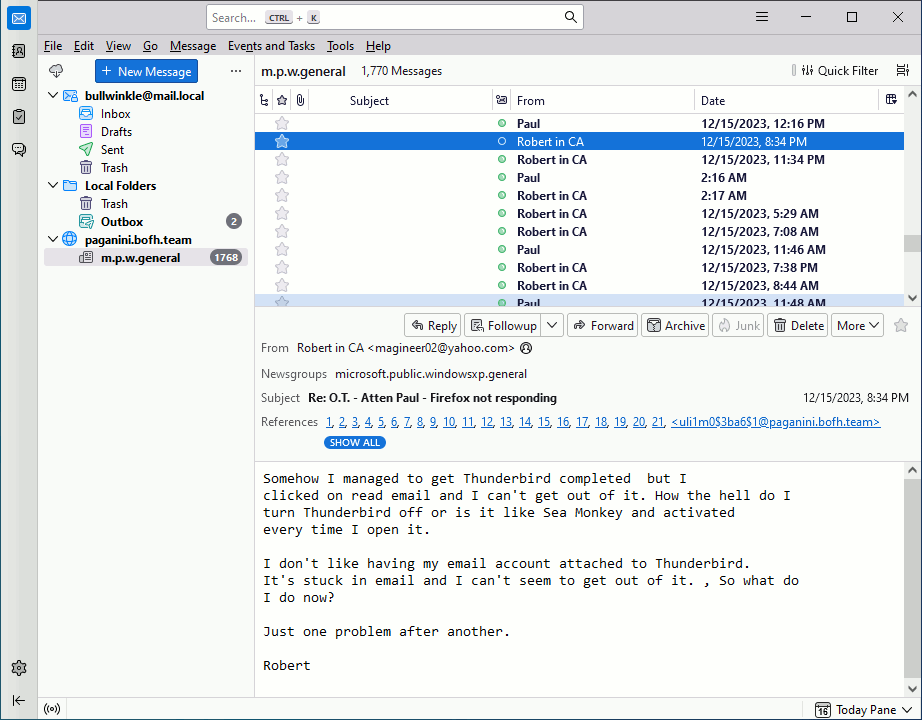Open the Sent folder
The width and height of the screenshot is (922, 720).
146,150
